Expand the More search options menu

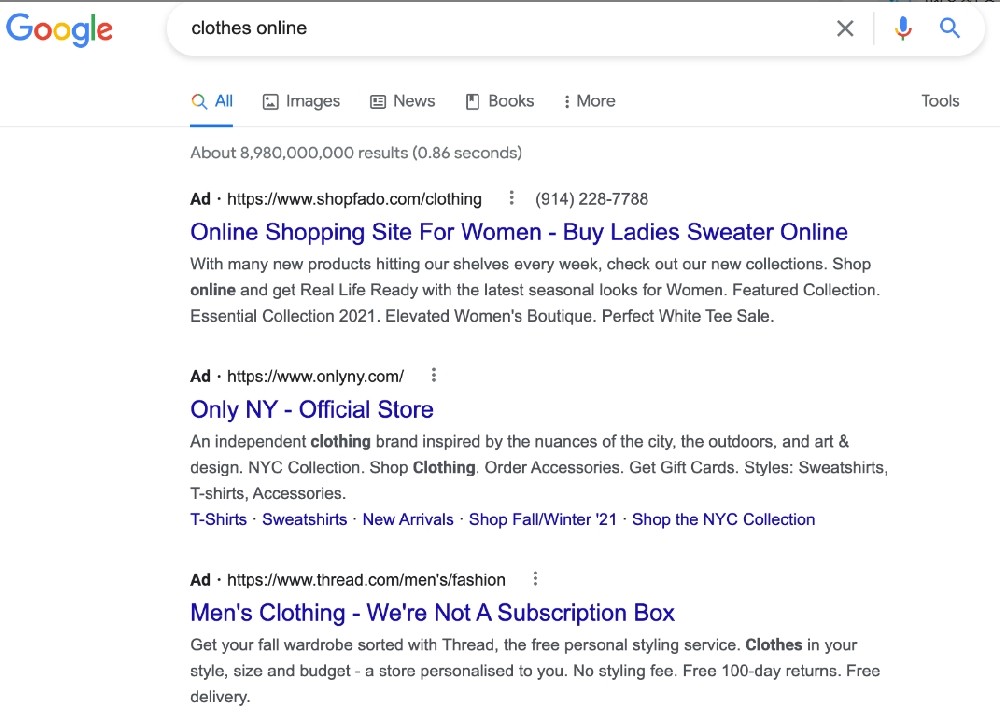pos(589,101)
